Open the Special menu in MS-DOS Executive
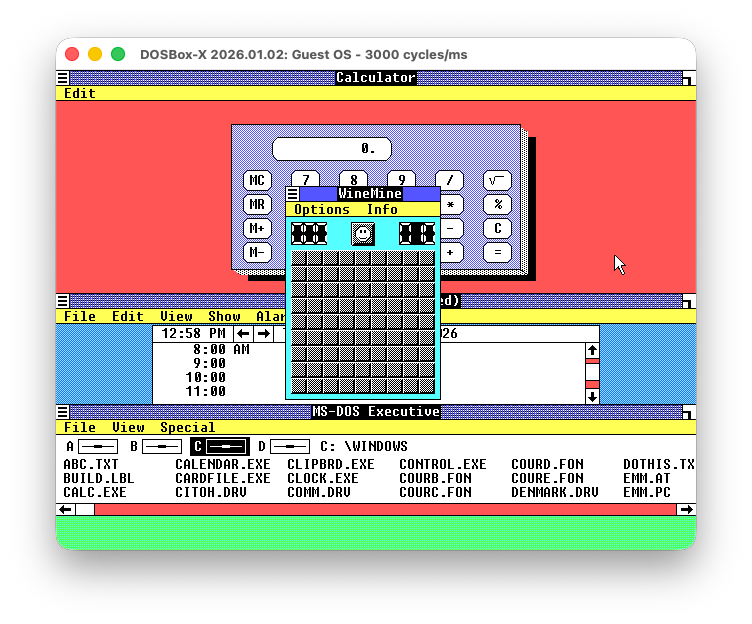The height and width of the screenshot is (624, 752). [x=187, y=427]
